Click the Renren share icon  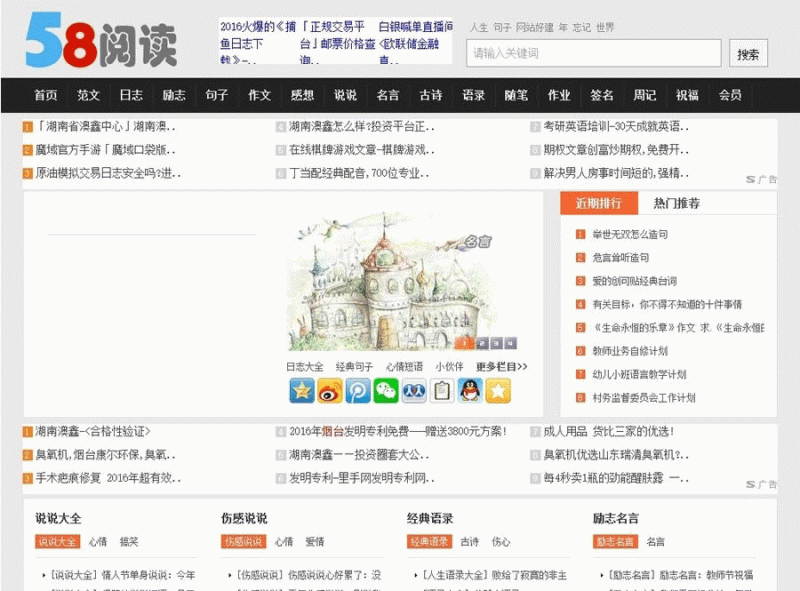(x=415, y=388)
